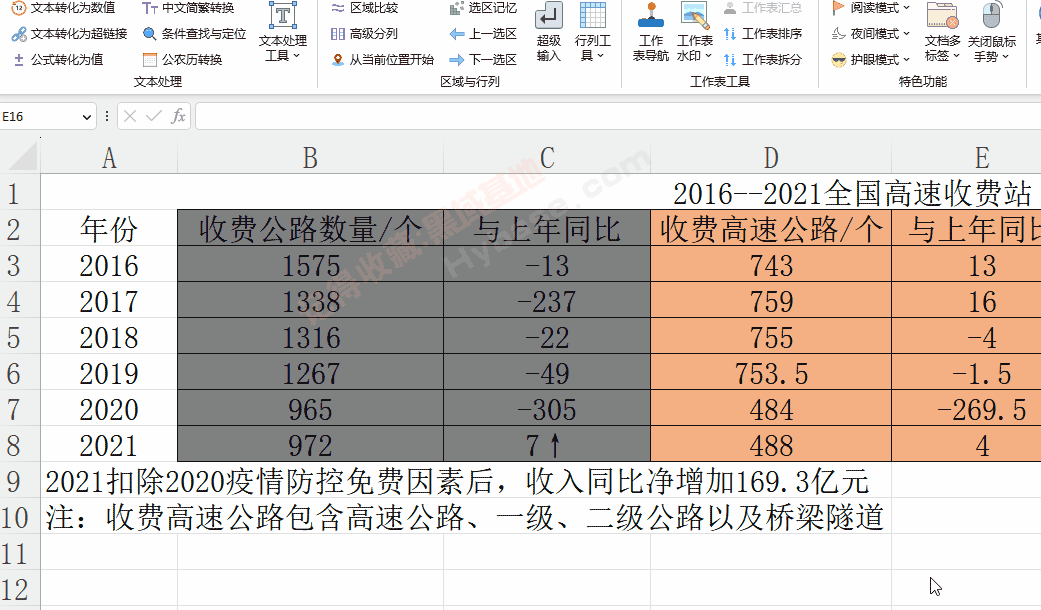Expand the Name Box dropdown arrow
The height and width of the screenshot is (610, 1041).
(x=86, y=117)
